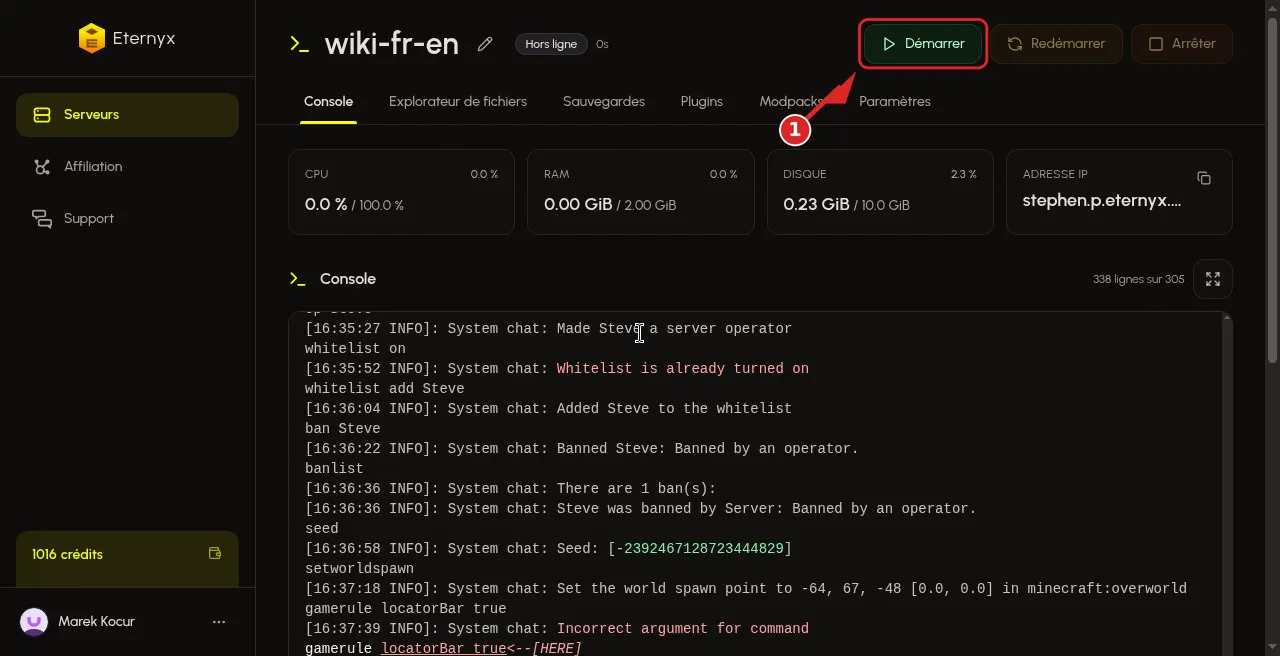Click the 'Made Steve a server operator' line

[x=548, y=329]
